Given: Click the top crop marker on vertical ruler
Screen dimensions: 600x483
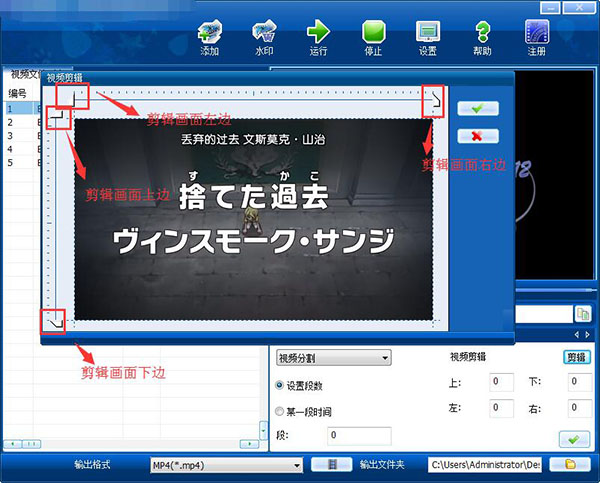Looking at the screenshot, I should 57,114.
